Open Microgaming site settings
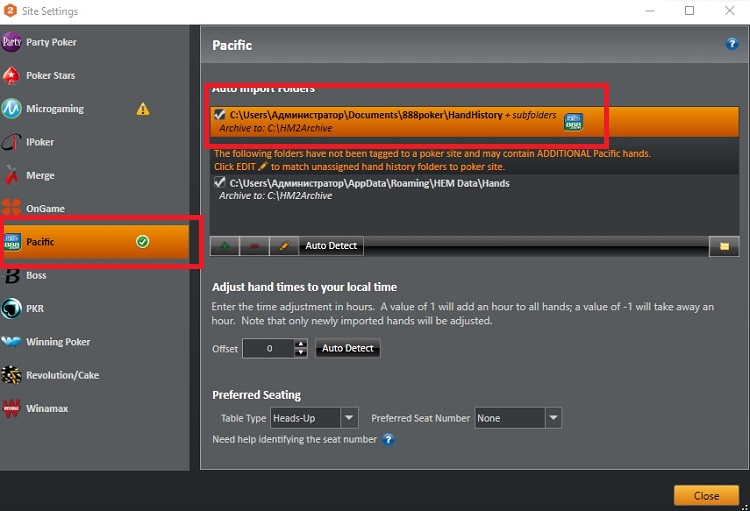 [x=95, y=109]
